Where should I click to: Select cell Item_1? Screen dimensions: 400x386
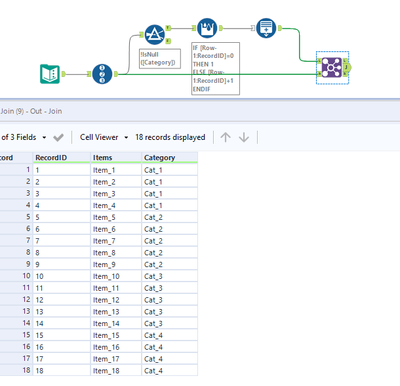[x=116, y=170]
